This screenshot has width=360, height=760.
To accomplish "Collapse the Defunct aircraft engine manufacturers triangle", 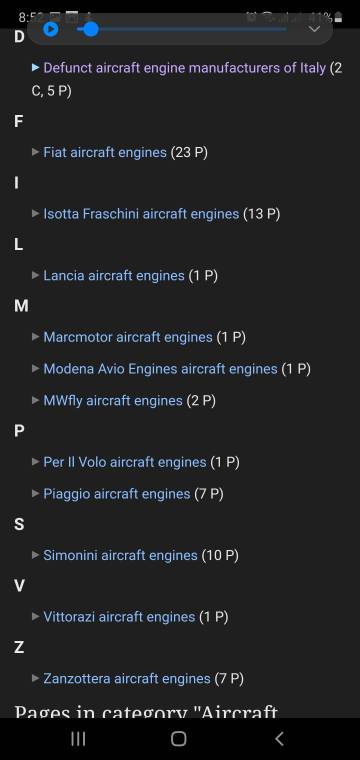I will 35,67.
